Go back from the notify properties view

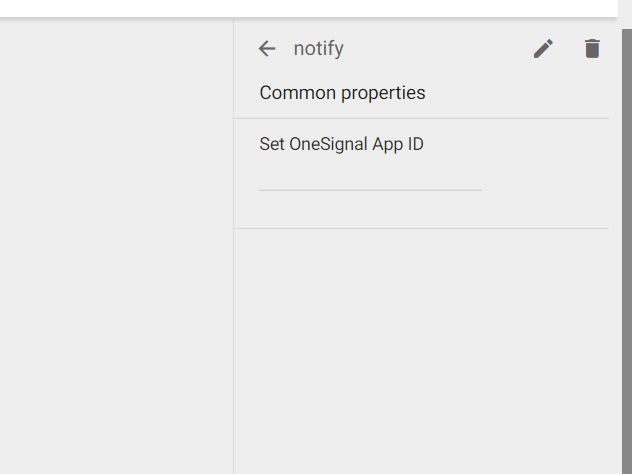[267, 49]
